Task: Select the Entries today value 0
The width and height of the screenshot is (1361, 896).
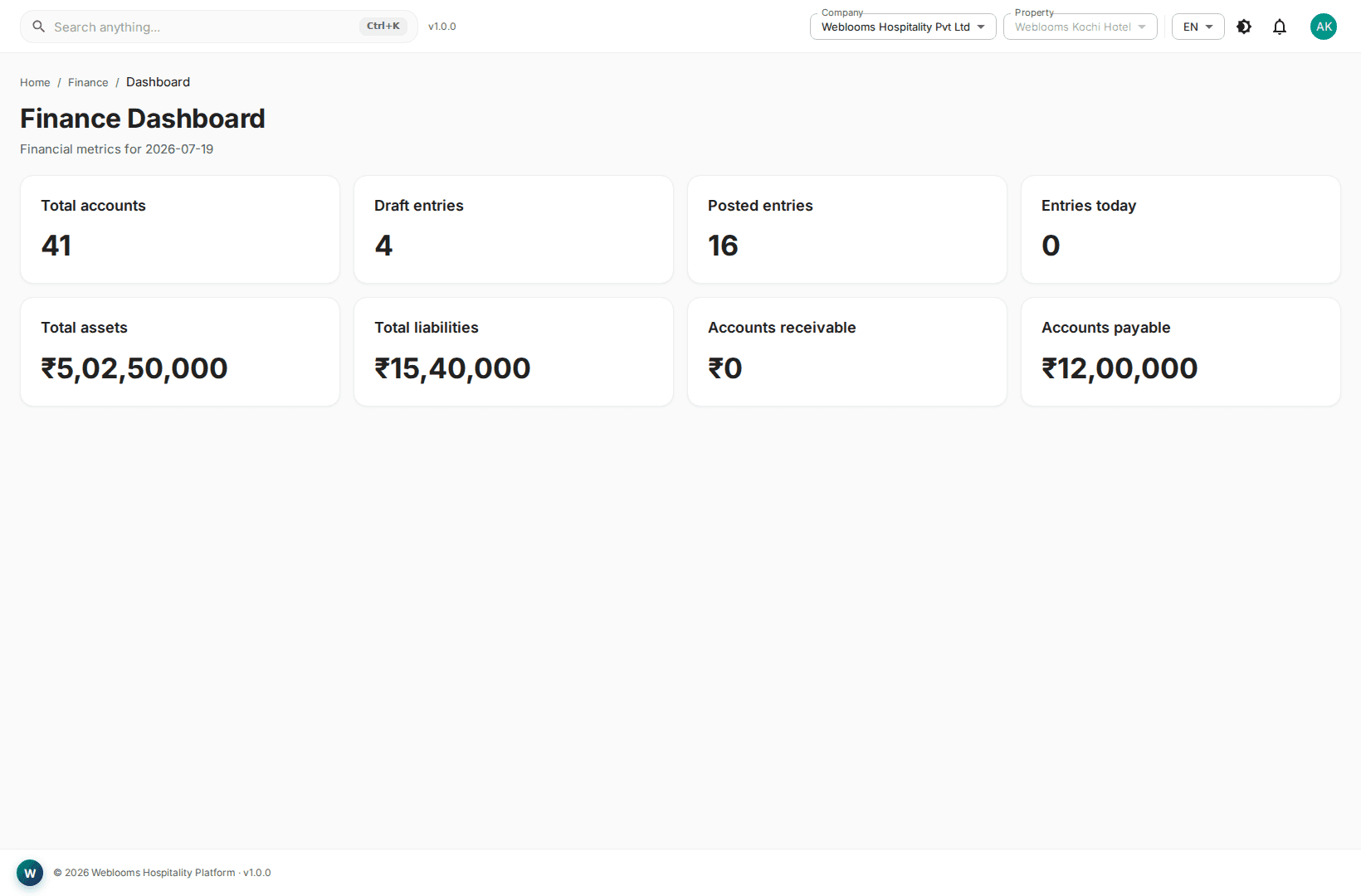Action: tap(1051, 246)
